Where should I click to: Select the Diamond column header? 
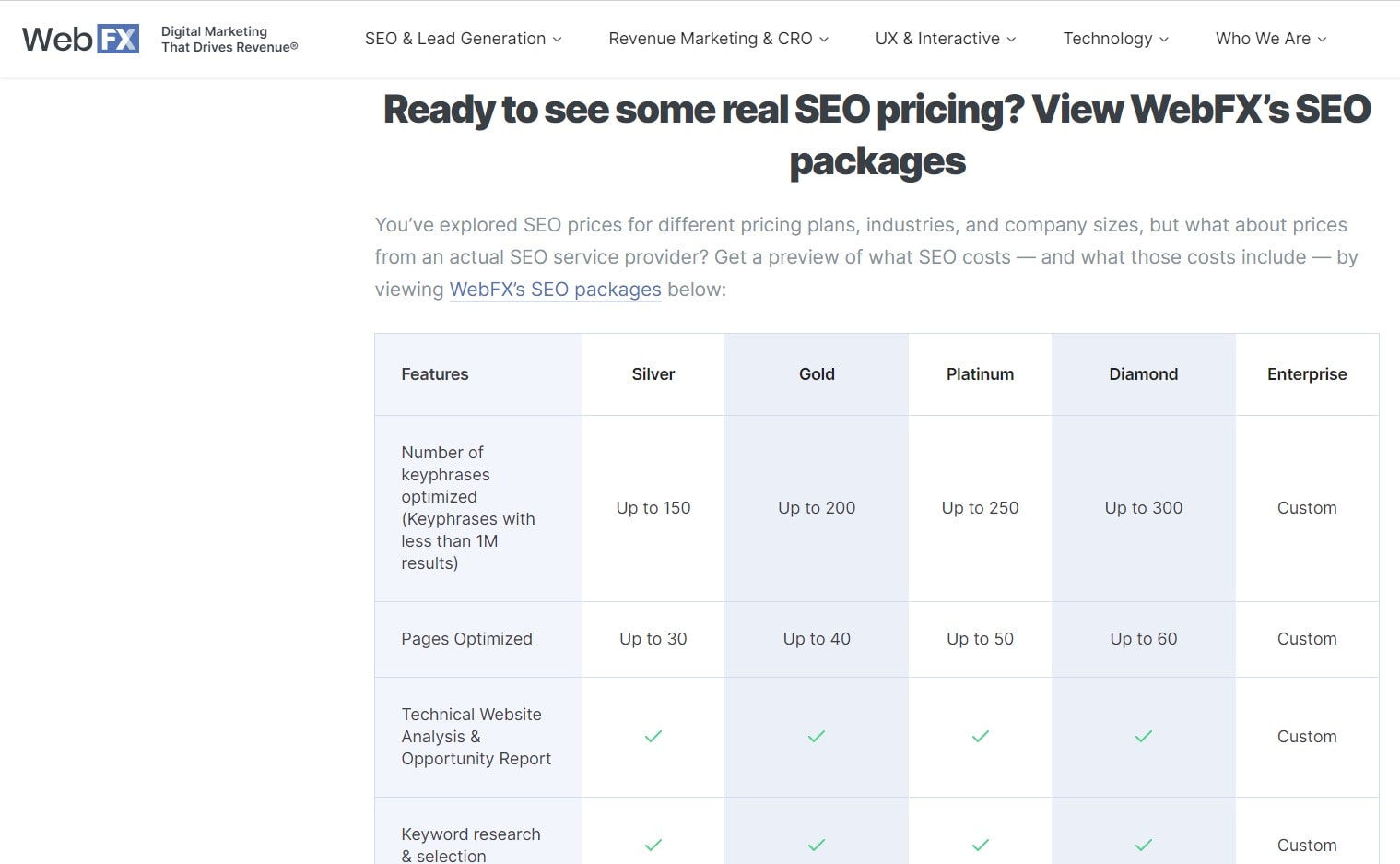point(1143,374)
